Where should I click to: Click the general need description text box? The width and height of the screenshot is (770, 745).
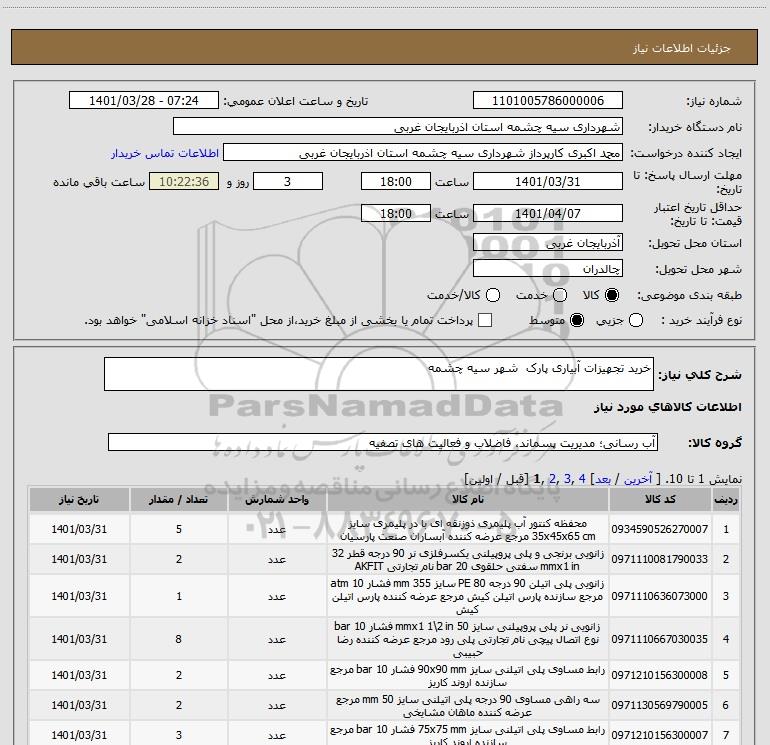[x=379, y=374]
